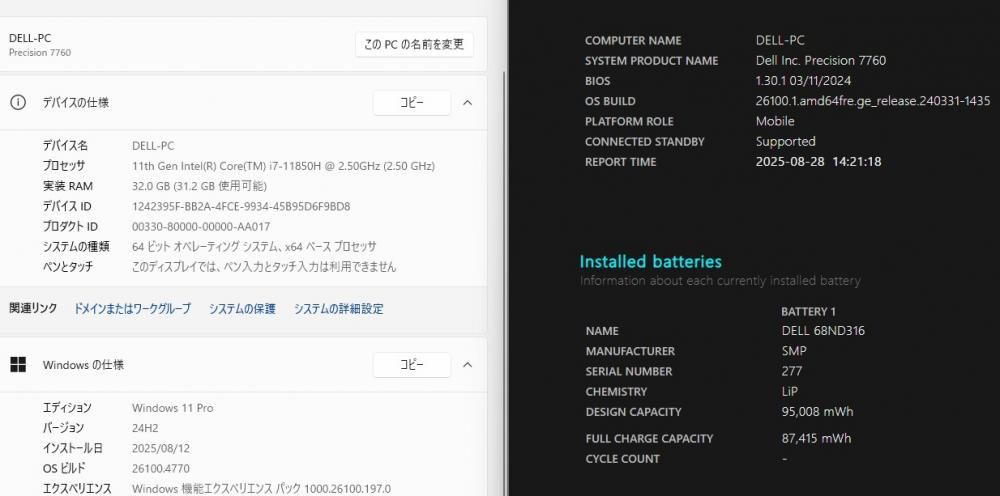Click the Precision 7760 subtitle in Settings

[40, 53]
